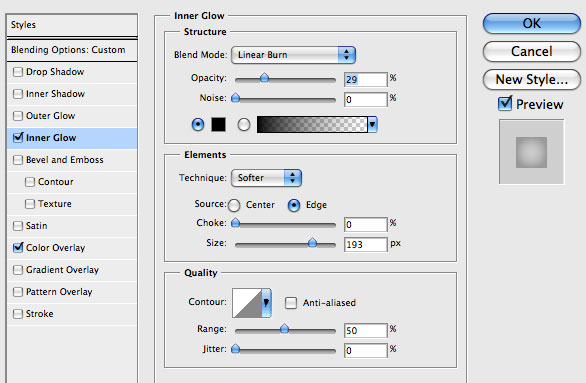Click the Jitter percentage field
The height and width of the screenshot is (383, 586).
(x=366, y=350)
